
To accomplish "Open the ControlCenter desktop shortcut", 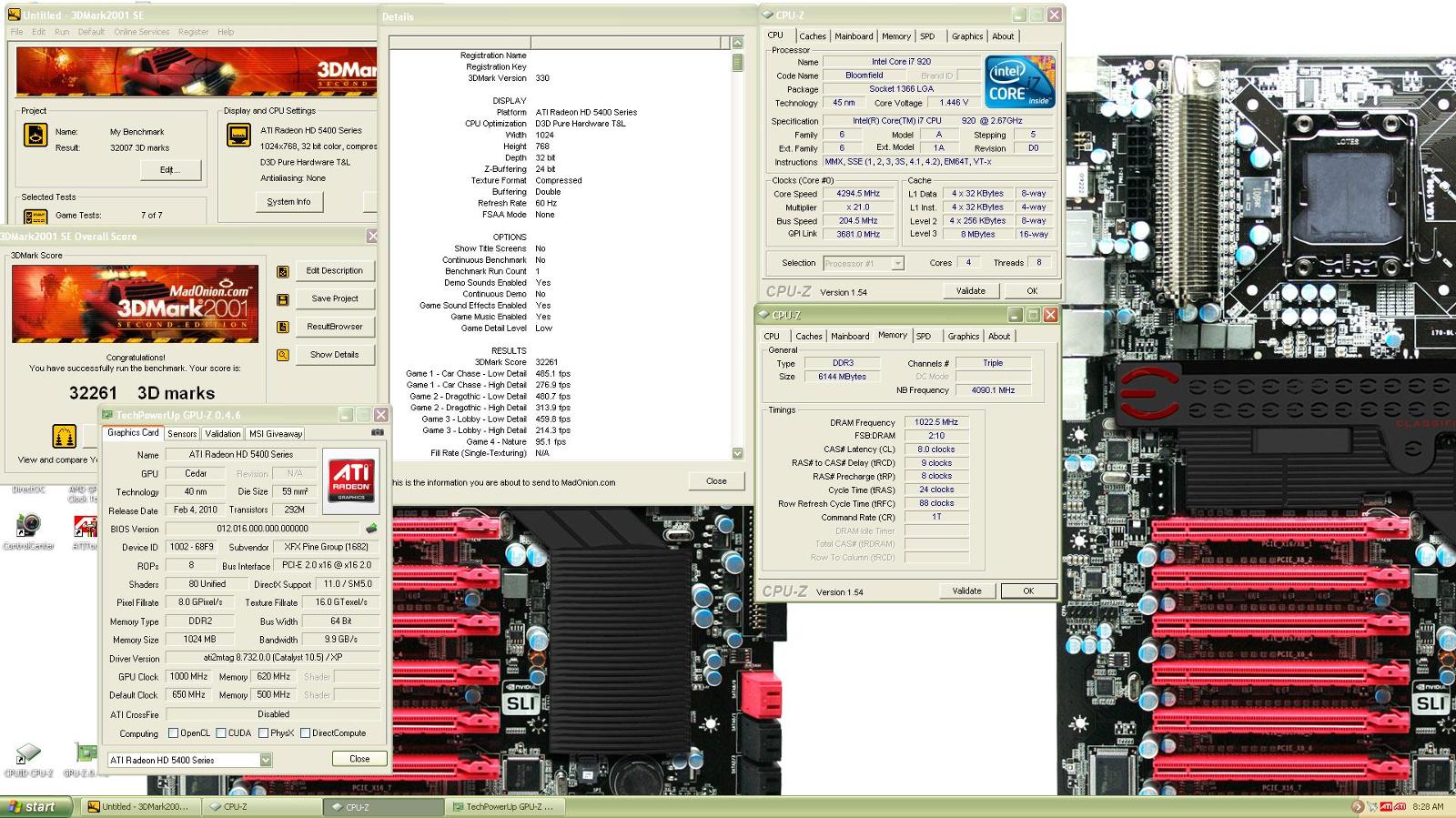I will coord(29,531).
